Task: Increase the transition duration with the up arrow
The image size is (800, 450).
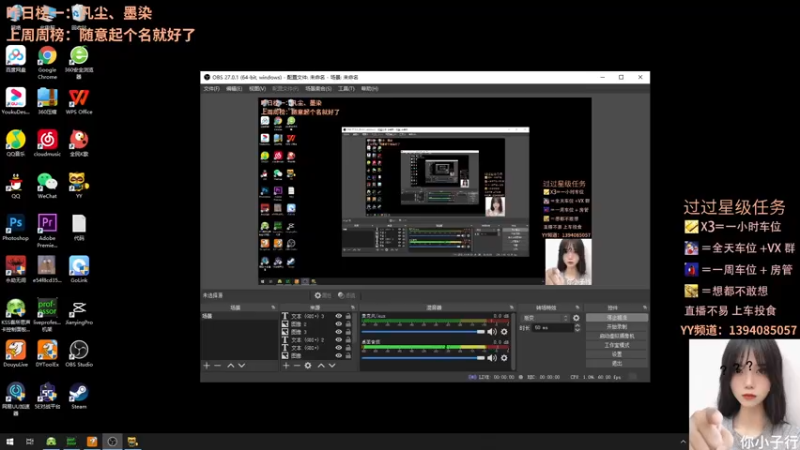Action: pos(577,326)
